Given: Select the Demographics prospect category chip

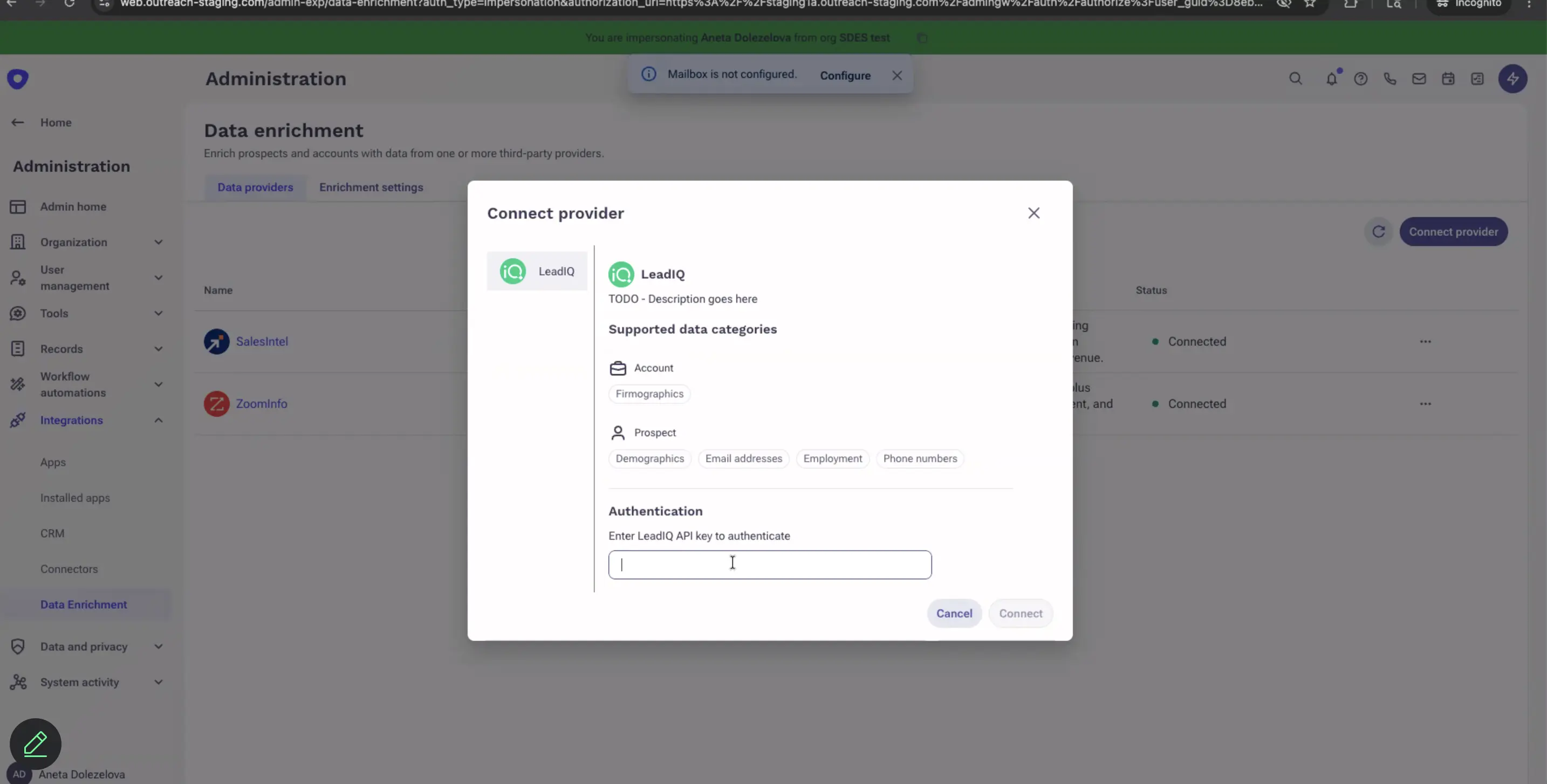Looking at the screenshot, I should coord(649,459).
